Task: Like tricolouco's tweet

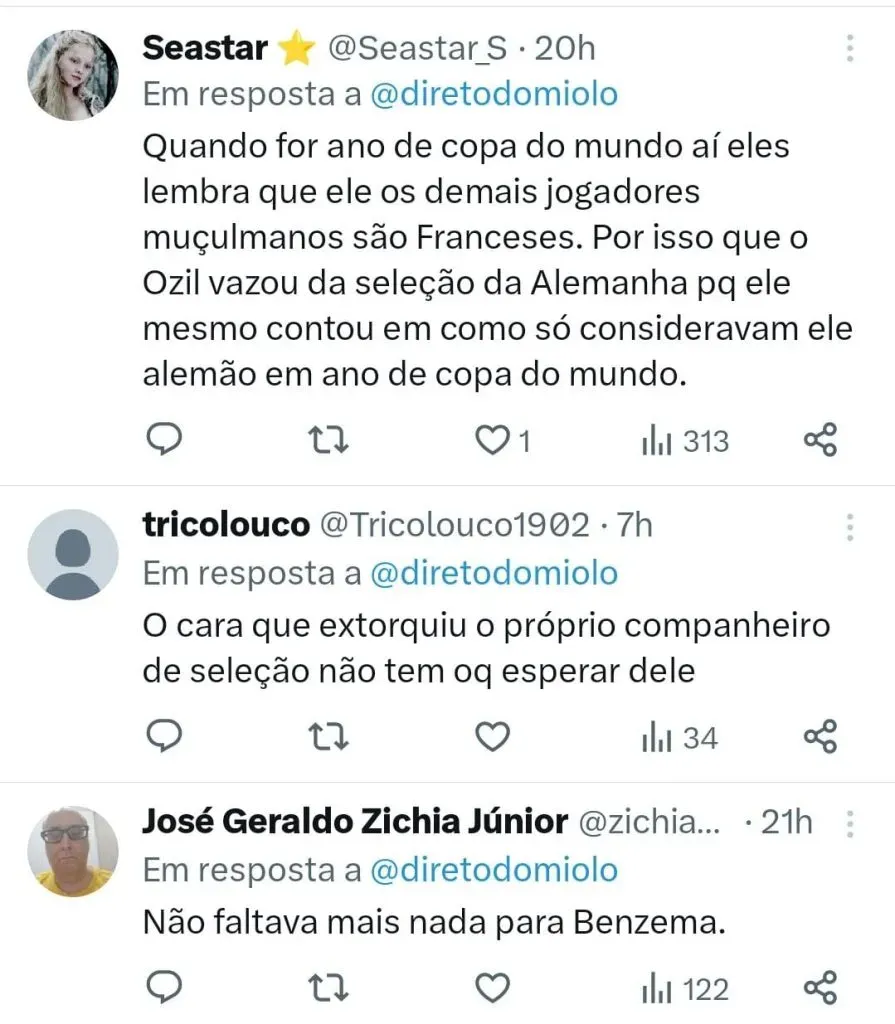Action: pyautogui.click(x=491, y=738)
